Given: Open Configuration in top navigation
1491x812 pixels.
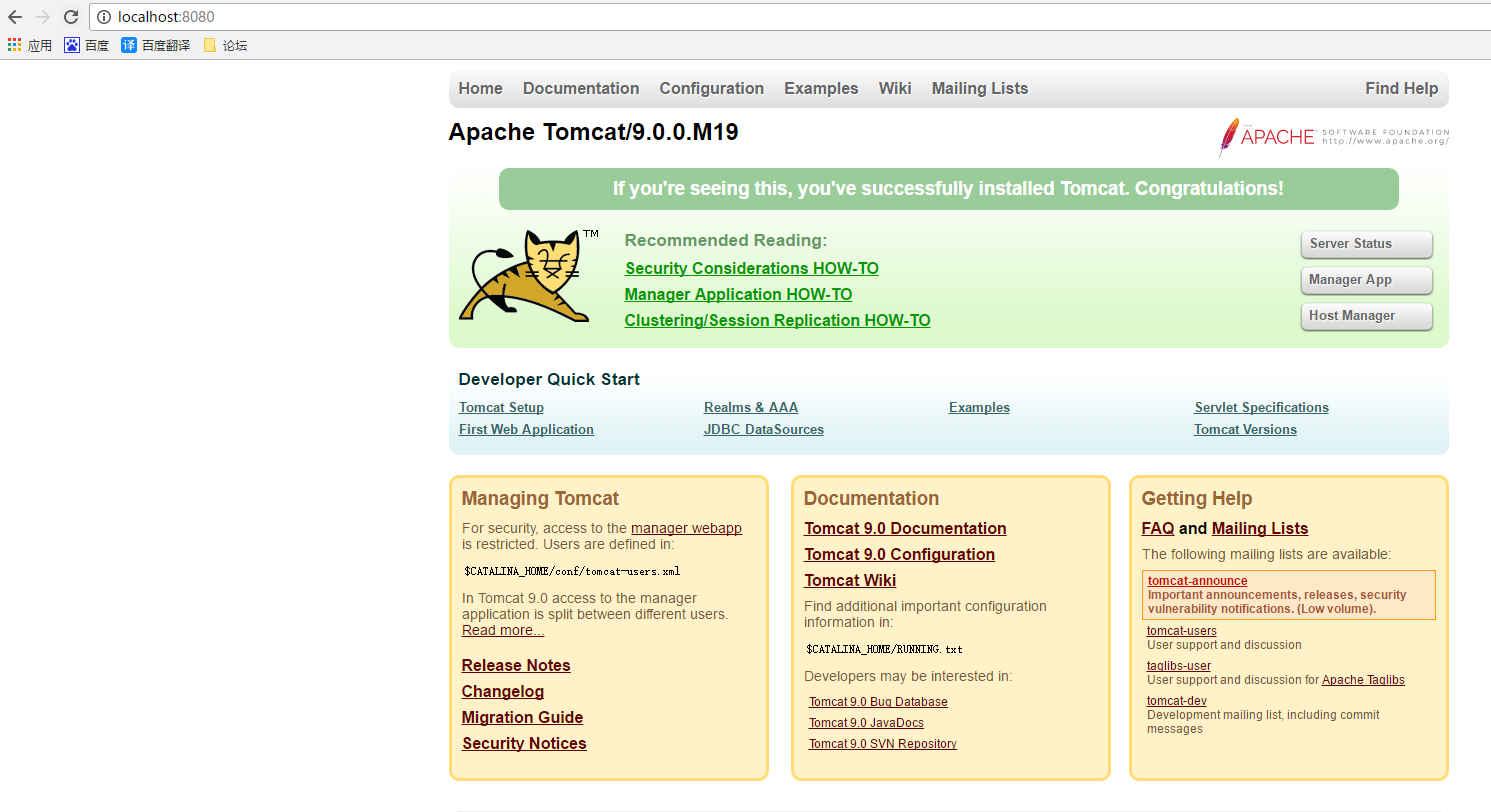Looking at the screenshot, I should coord(711,88).
